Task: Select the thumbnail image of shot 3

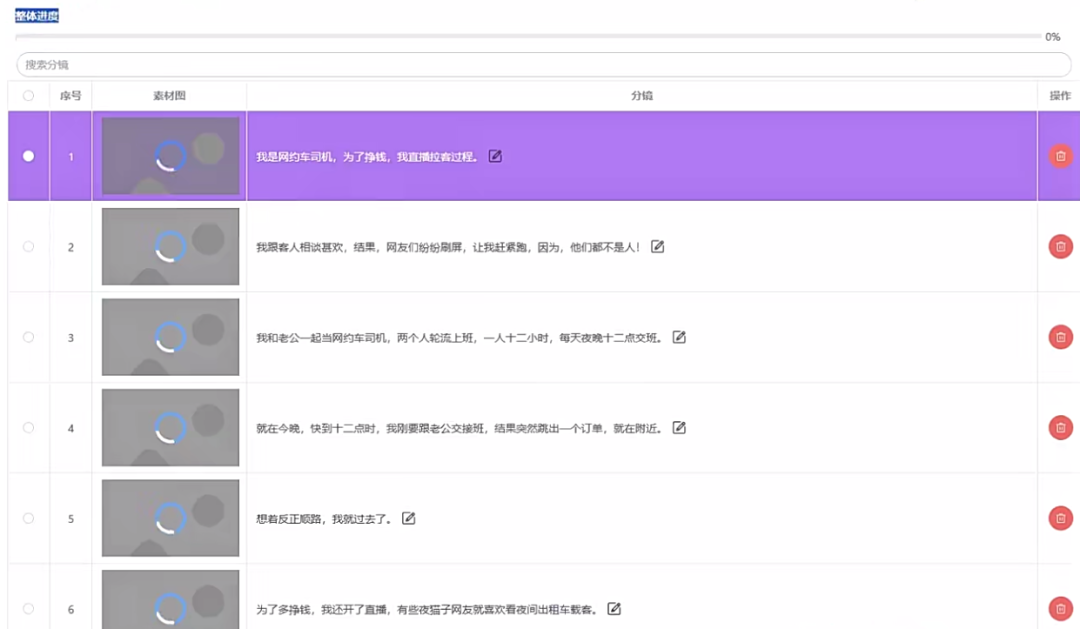Action: click(x=170, y=337)
